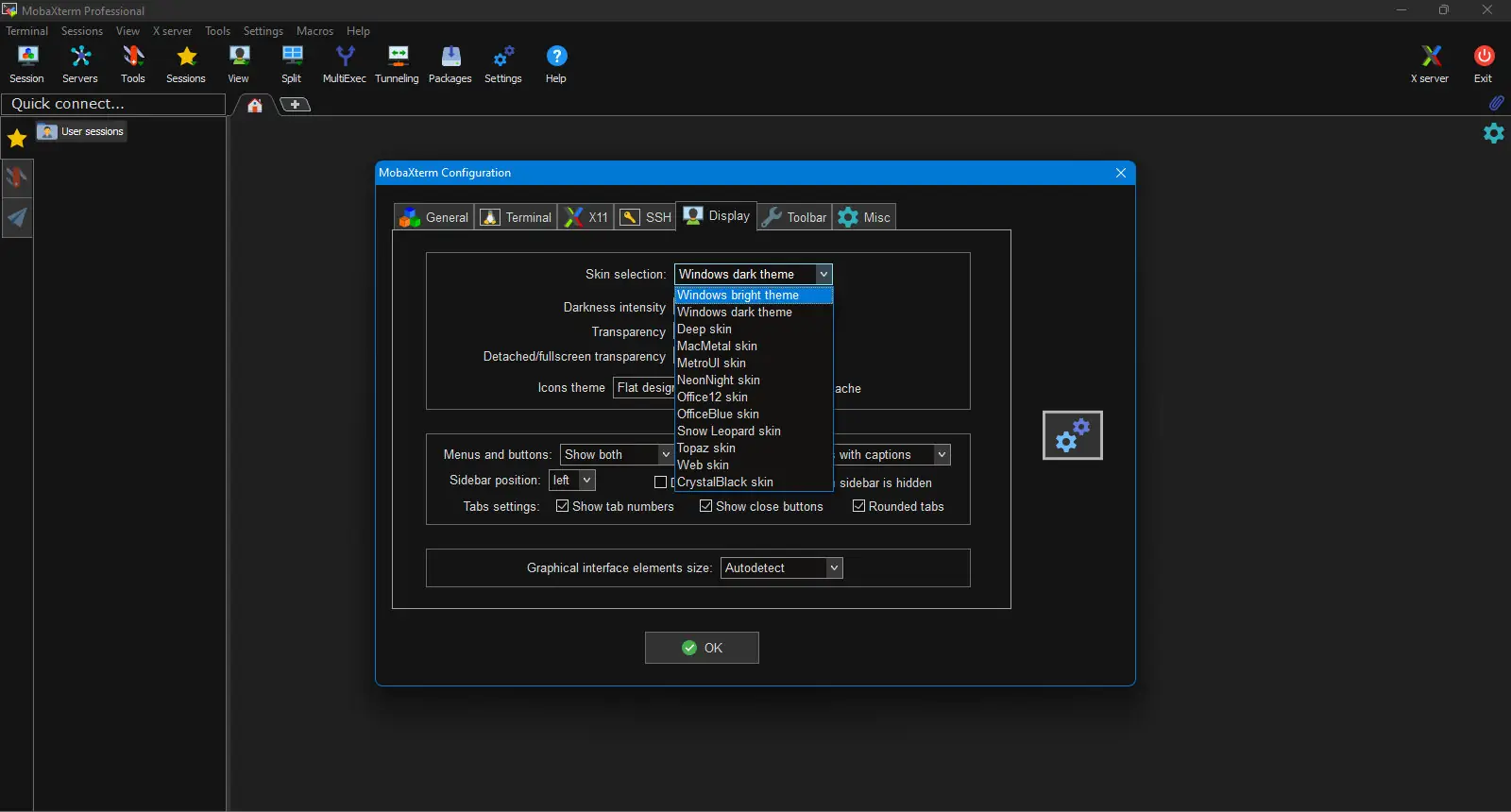Image resolution: width=1511 pixels, height=812 pixels.
Task: Select MacMetal skin in the list
Action: (x=754, y=347)
